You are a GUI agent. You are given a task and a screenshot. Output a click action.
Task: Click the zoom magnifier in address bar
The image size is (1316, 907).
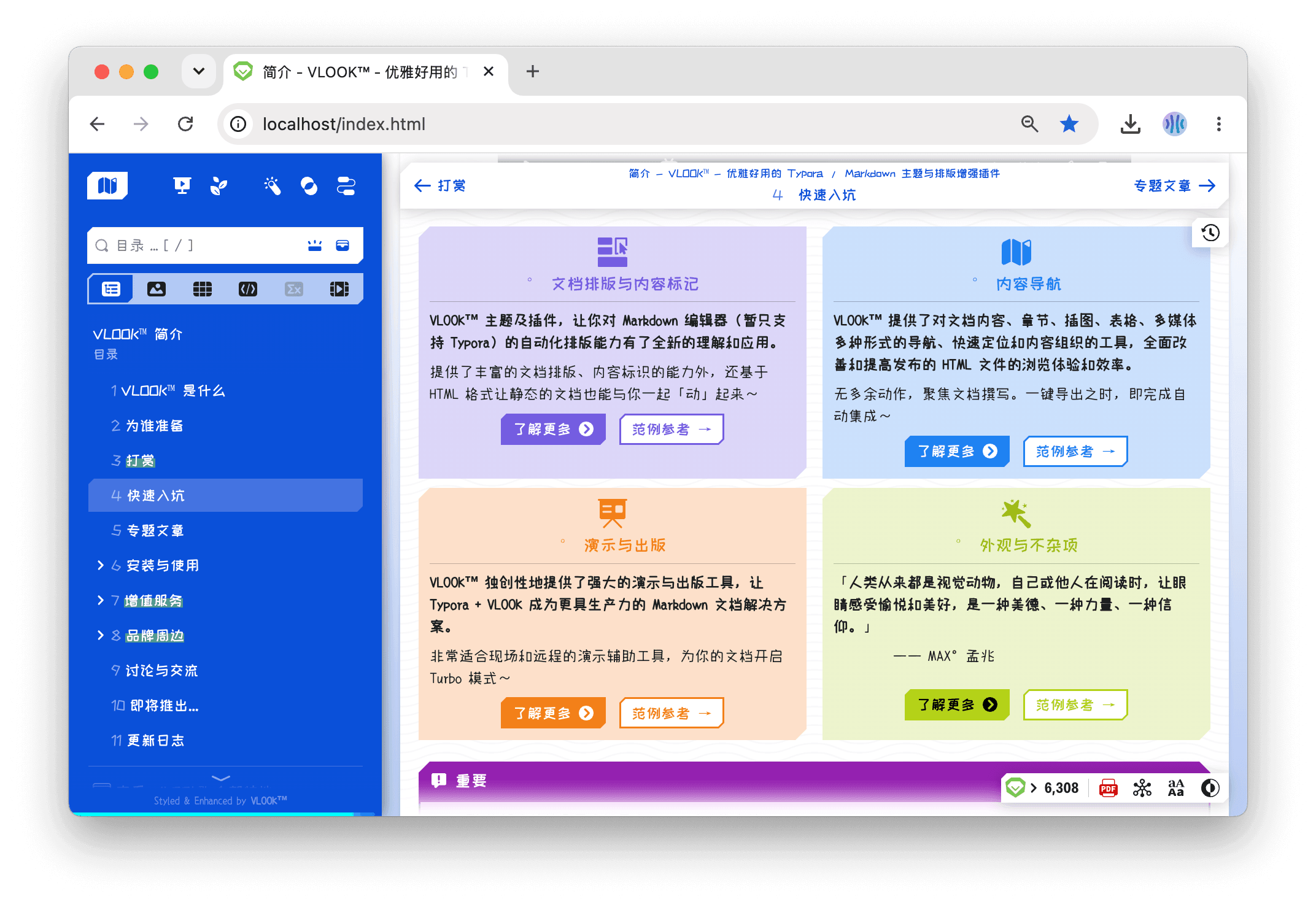1029,124
